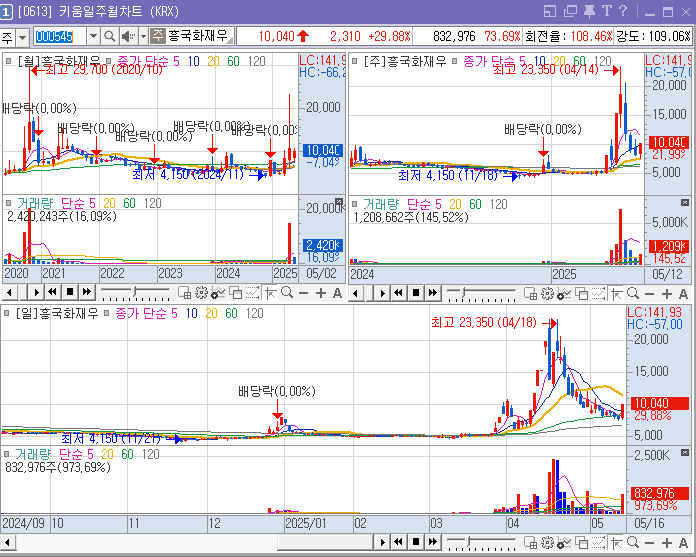This screenshot has height=557, width=696.
Task: Click minus zoom-out in weekly chart toolbar
Action: tap(649, 294)
